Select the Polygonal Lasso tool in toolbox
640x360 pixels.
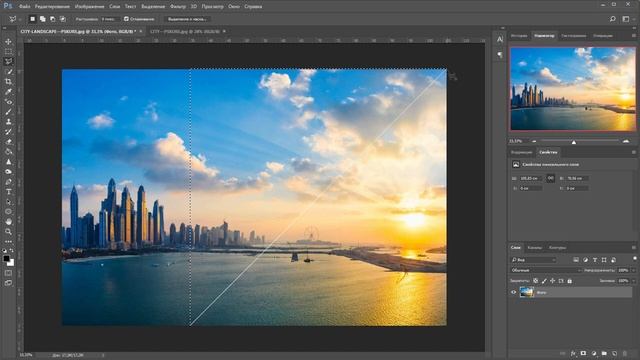[x=8, y=62]
